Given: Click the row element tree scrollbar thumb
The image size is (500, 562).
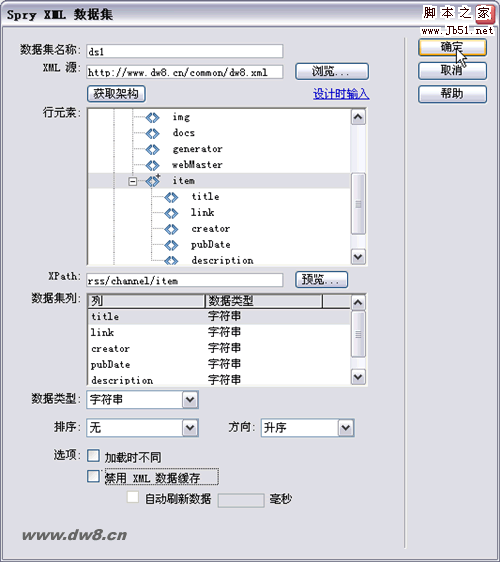Looking at the screenshot, I should click(358, 204).
